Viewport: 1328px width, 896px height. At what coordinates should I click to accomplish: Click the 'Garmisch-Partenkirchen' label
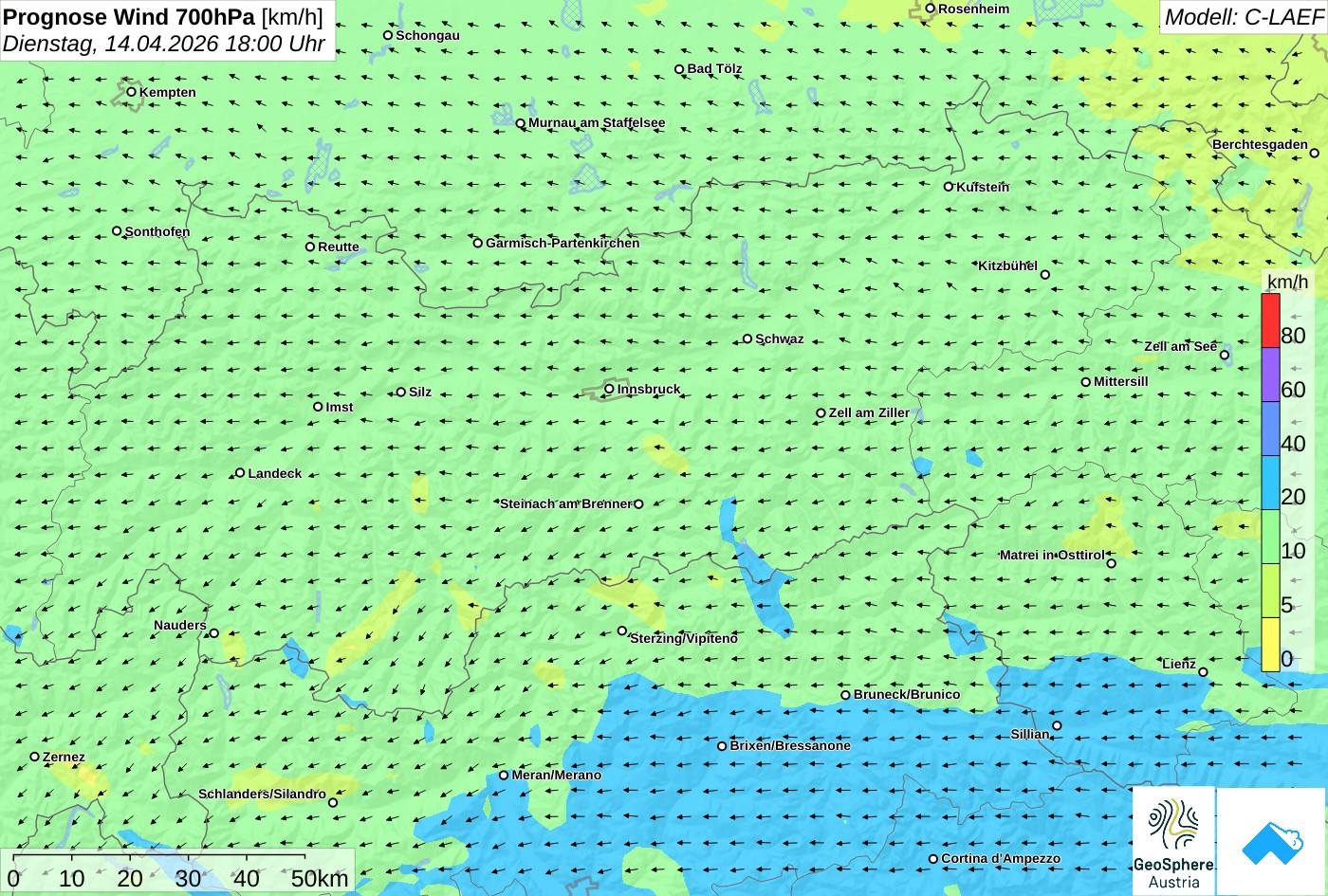[563, 243]
